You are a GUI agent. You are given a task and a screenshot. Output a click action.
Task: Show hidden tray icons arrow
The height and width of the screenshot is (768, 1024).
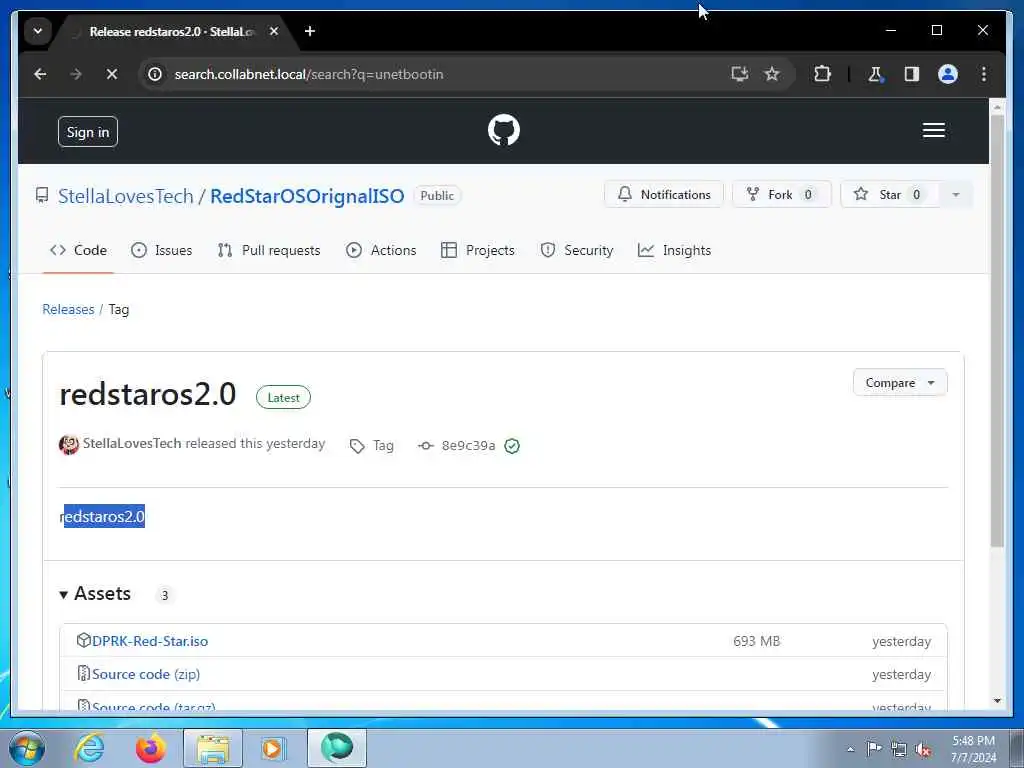(x=850, y=750)
